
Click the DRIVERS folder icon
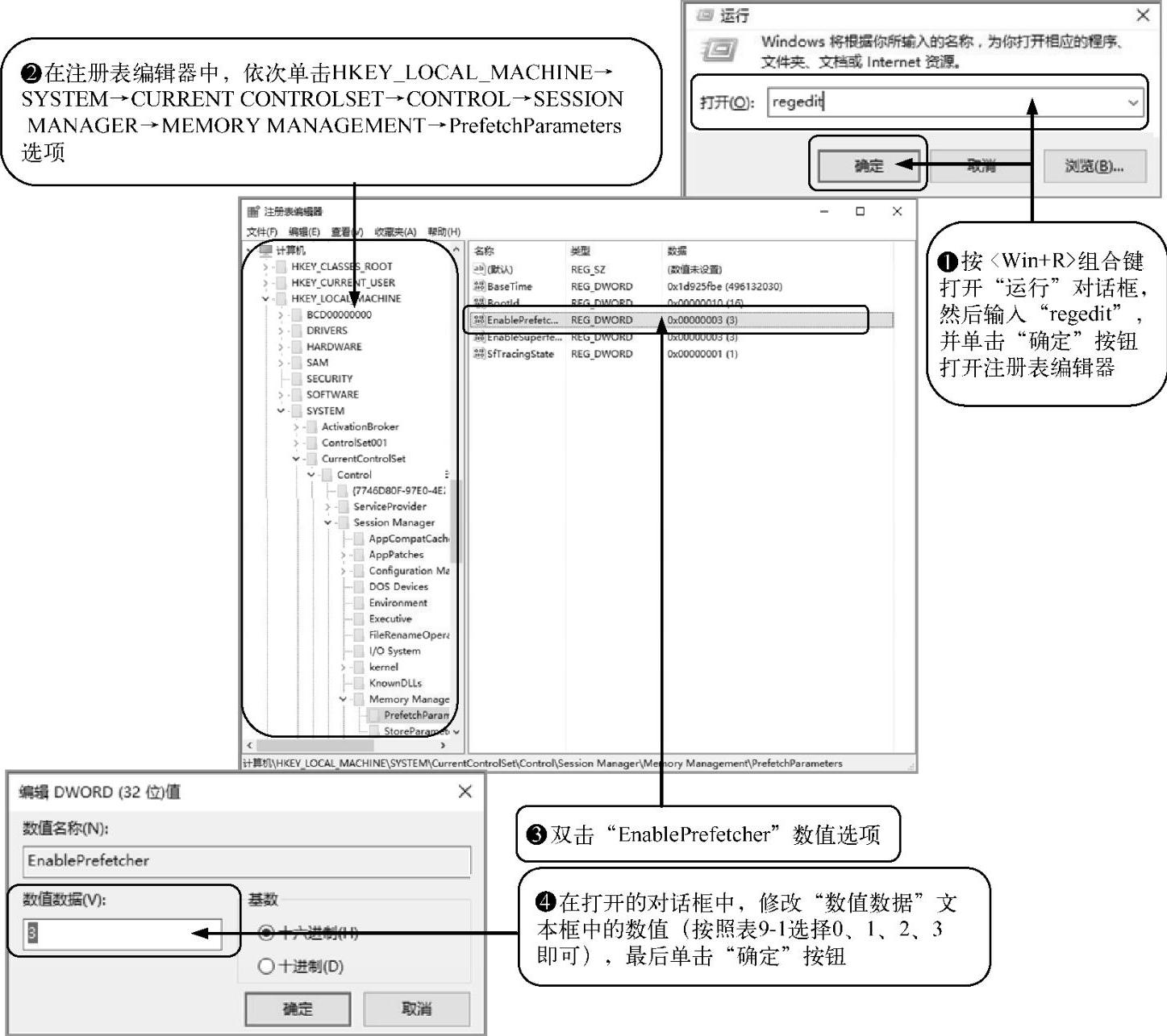coord(296,331)
